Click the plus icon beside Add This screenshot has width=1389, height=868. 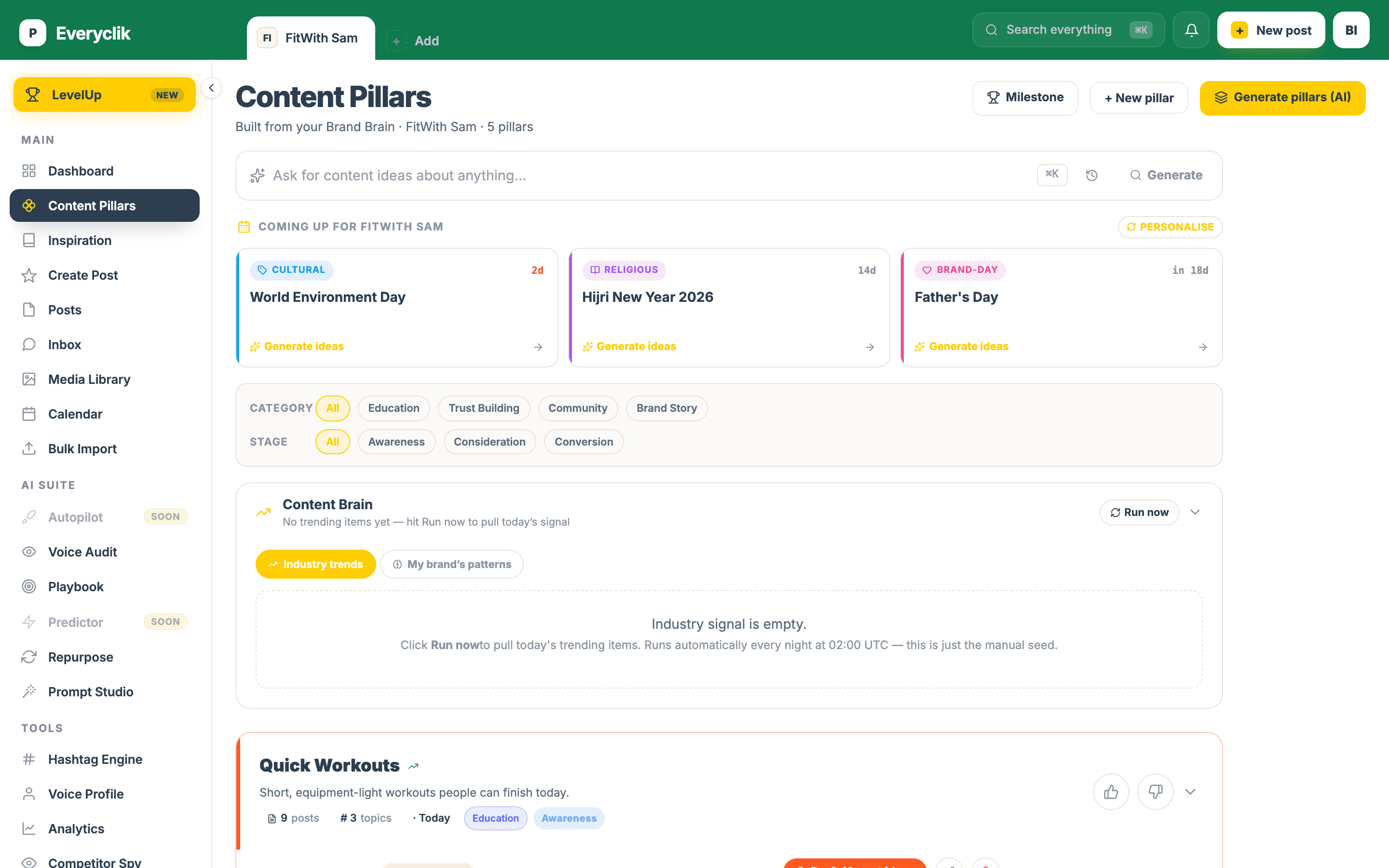396,41
